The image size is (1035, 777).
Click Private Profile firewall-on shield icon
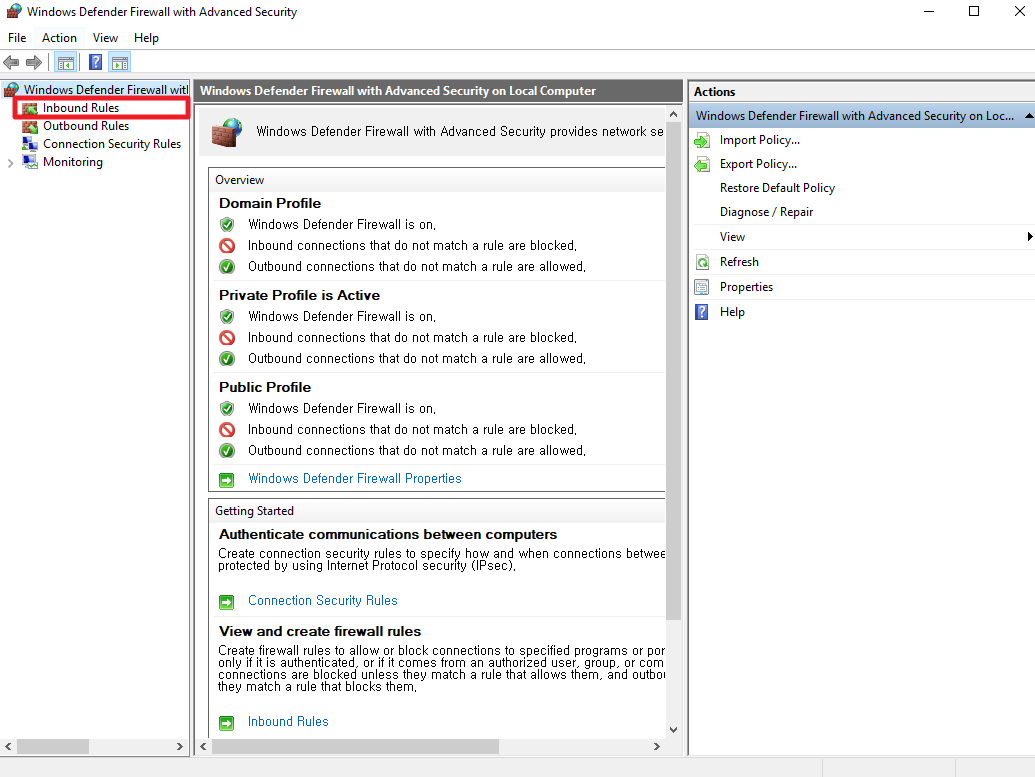[227, 316]
